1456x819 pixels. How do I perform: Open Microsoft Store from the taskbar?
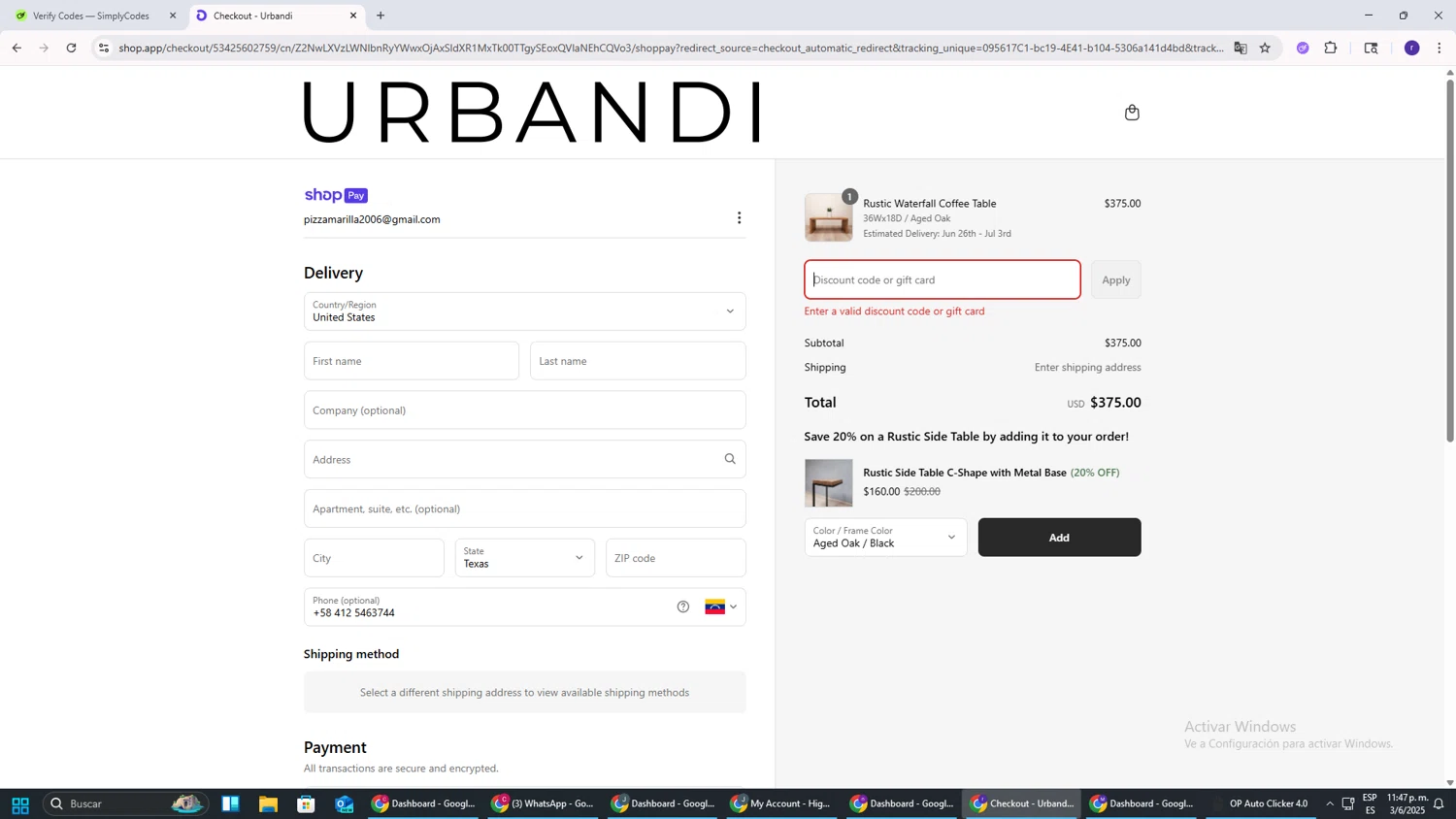(x=306, y=803)
